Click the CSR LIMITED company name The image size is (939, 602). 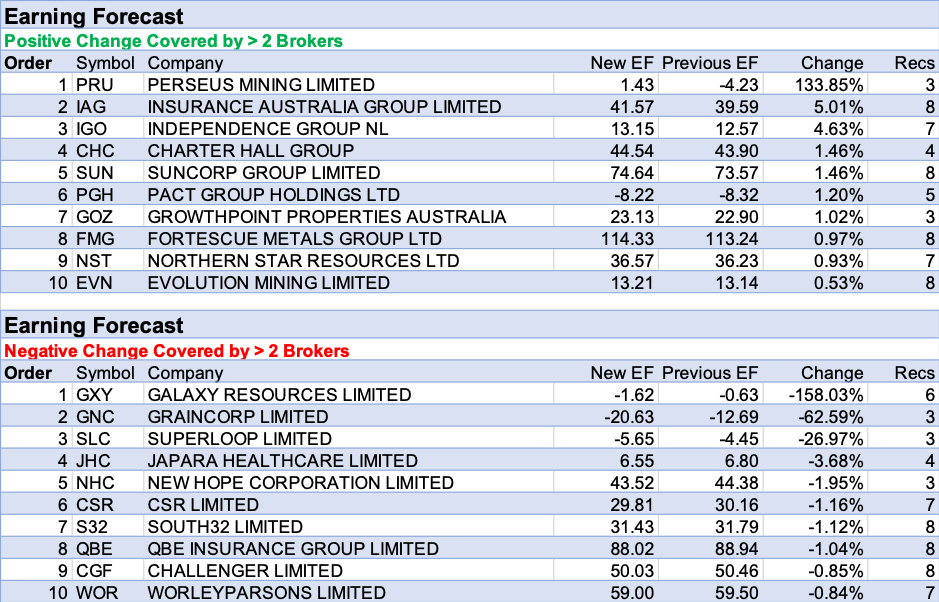pyautogui.click(x=203, y=505)
